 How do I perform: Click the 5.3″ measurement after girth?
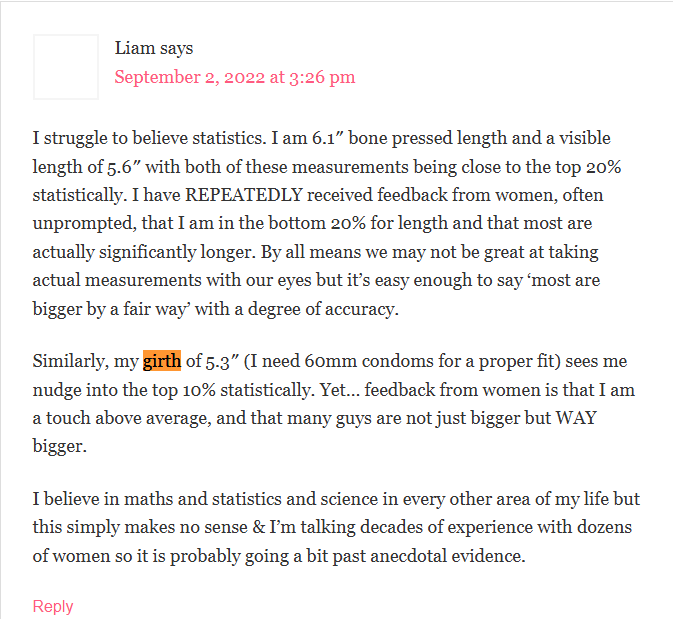[x=222, y=361]
